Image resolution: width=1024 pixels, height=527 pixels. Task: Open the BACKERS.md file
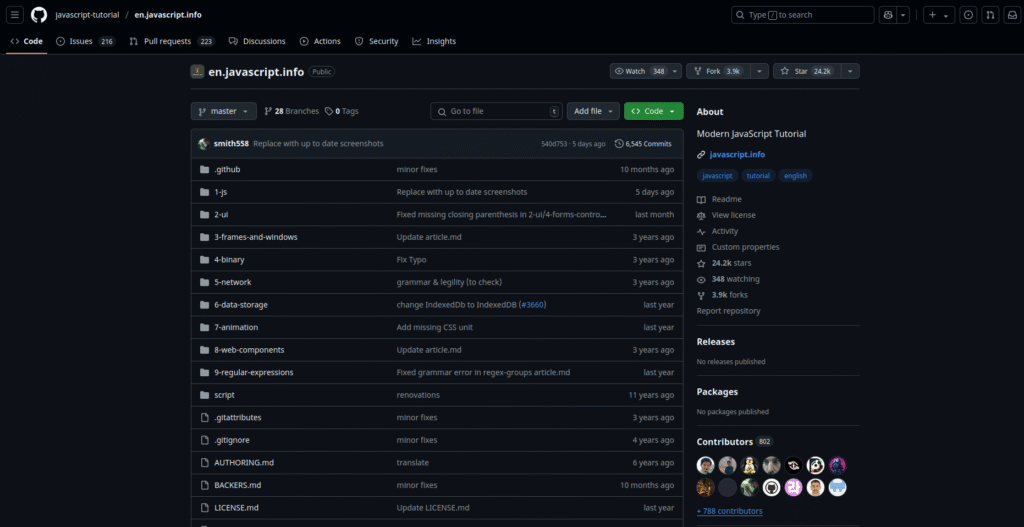238,485
